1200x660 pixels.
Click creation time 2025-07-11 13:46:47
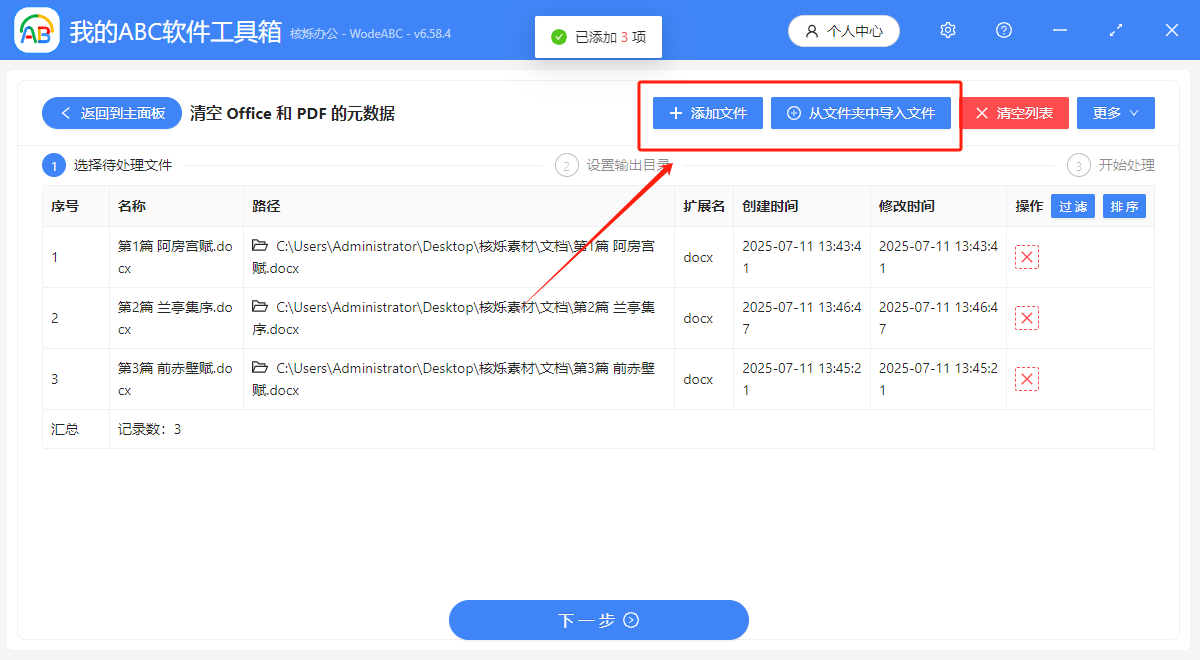click(x=802, y=318)
